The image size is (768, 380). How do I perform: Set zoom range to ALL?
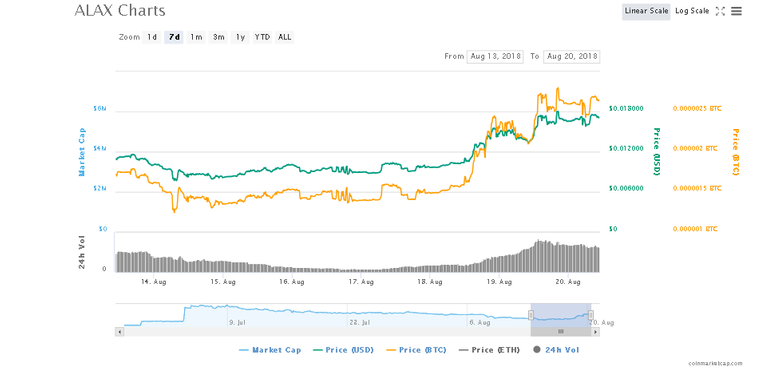click(x=284, y=37)
